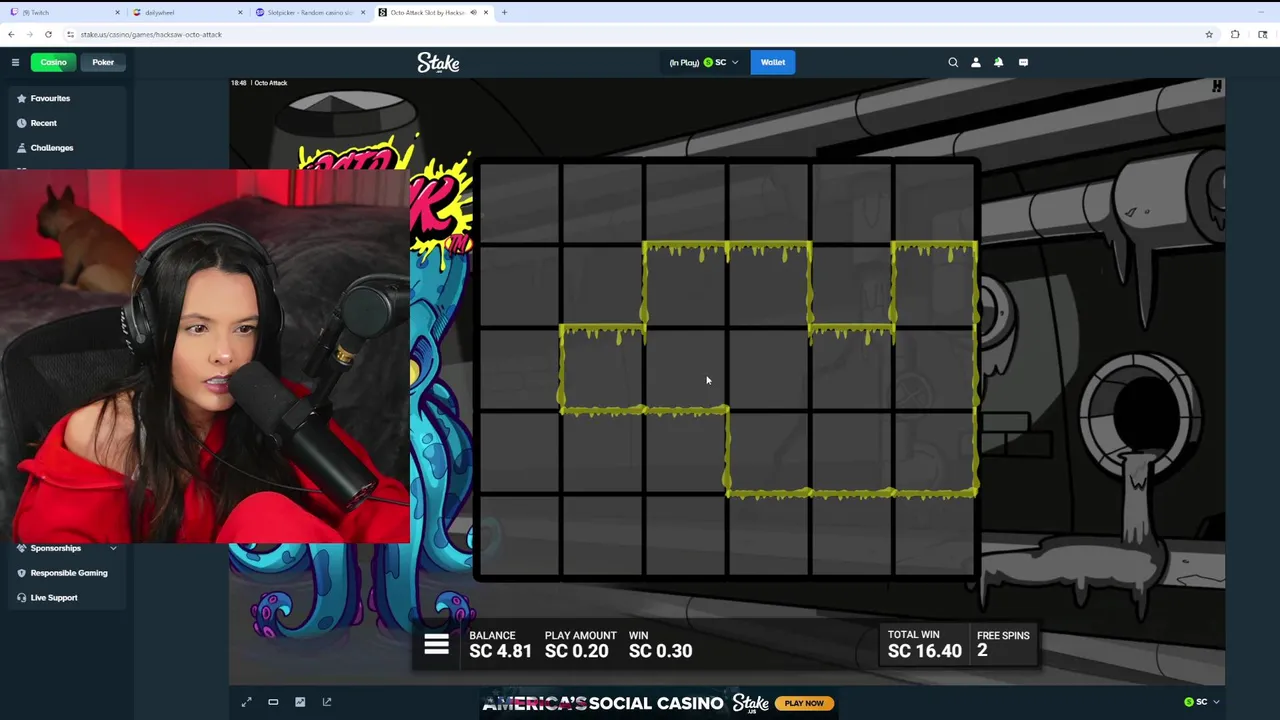This screenshot has width=1280, height=720.
Task: Open the bottom-right SC currency selector
Action: click(x=1201, y=702)
